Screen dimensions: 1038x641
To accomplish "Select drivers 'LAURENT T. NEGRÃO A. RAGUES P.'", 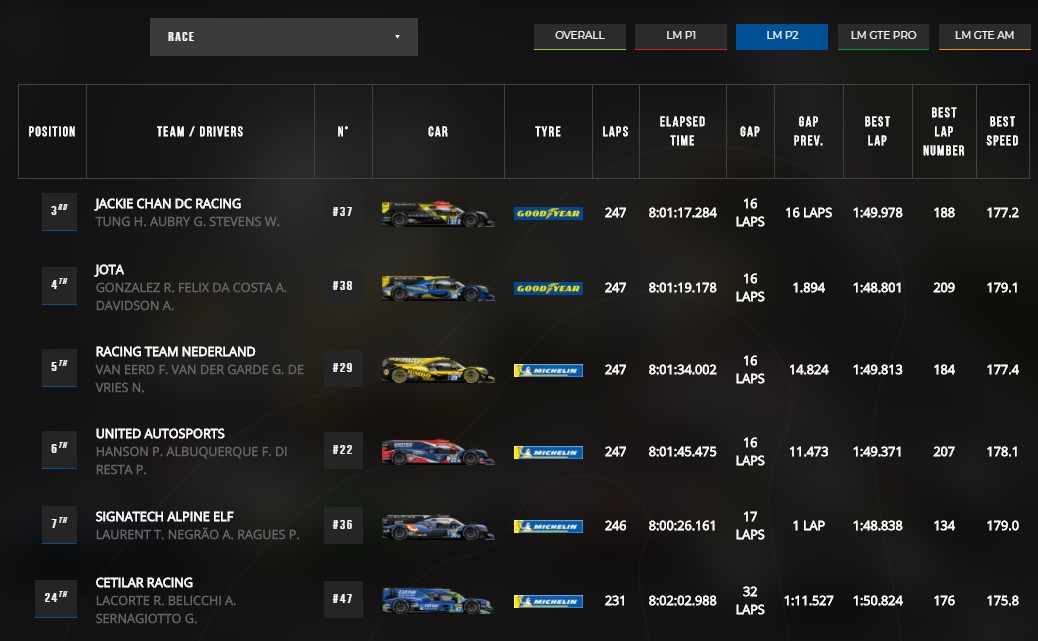I will 197,535.
